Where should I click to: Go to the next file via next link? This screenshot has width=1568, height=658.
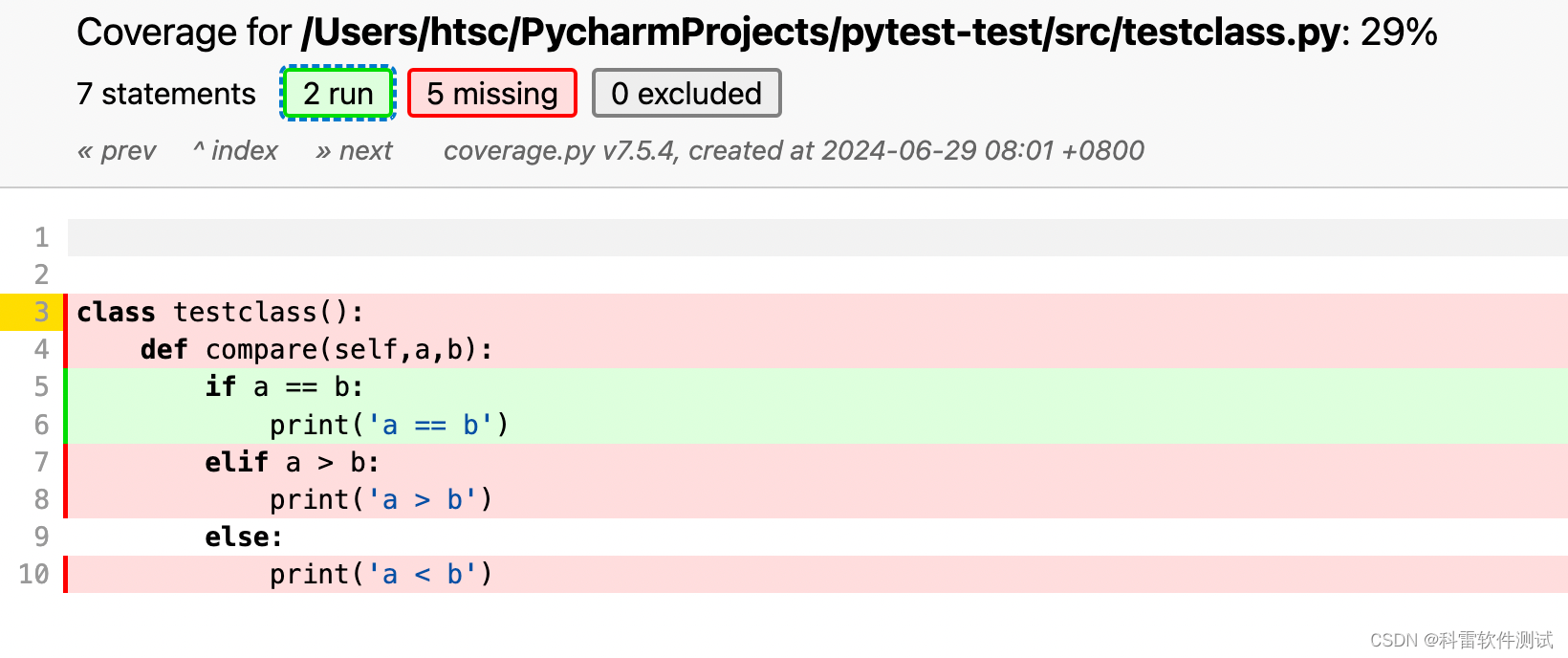point(354,150)
